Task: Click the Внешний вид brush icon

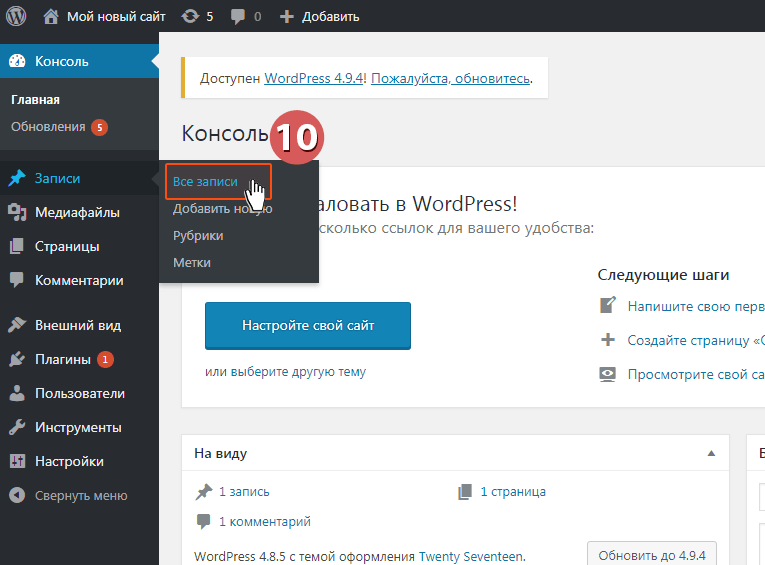Action: pos(17,325)
